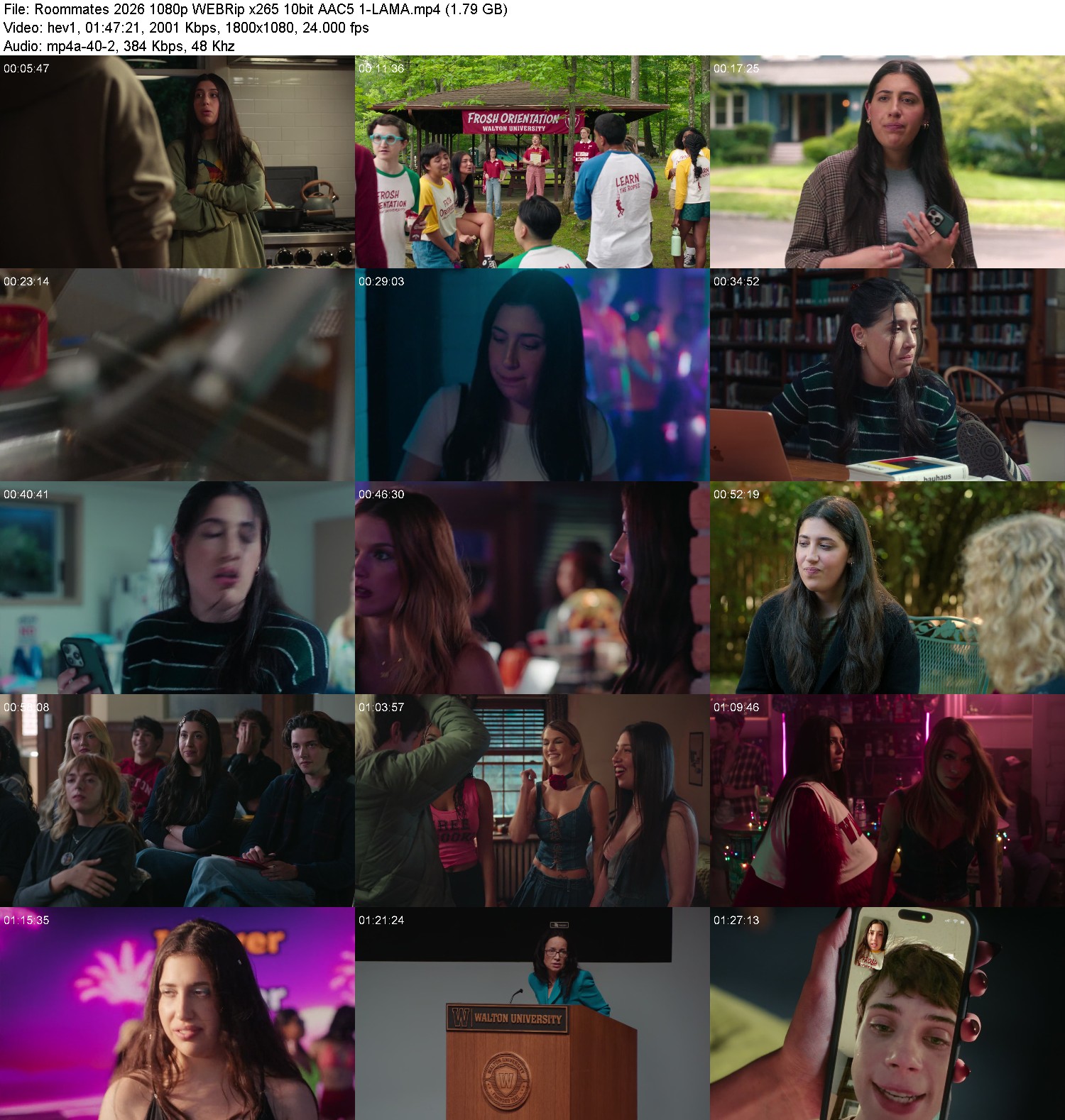1065x1120 pixels.
Task: Open the Walton University podium thumbnail at 01:21:24
Action: (532, 1014)
